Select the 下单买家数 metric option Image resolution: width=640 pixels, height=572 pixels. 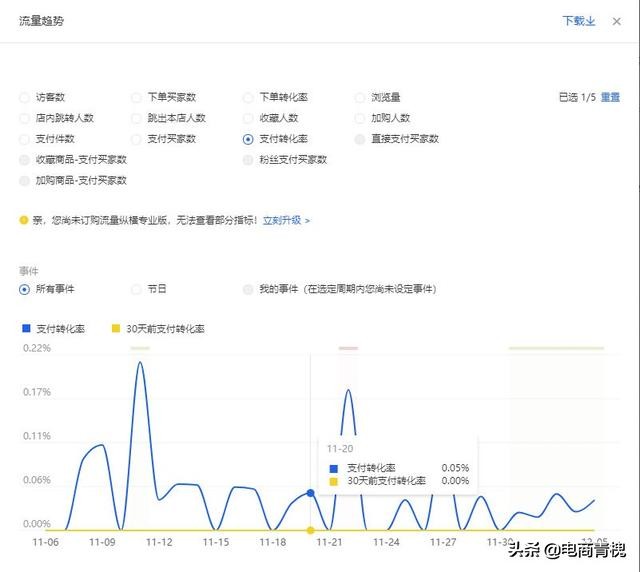136,98
